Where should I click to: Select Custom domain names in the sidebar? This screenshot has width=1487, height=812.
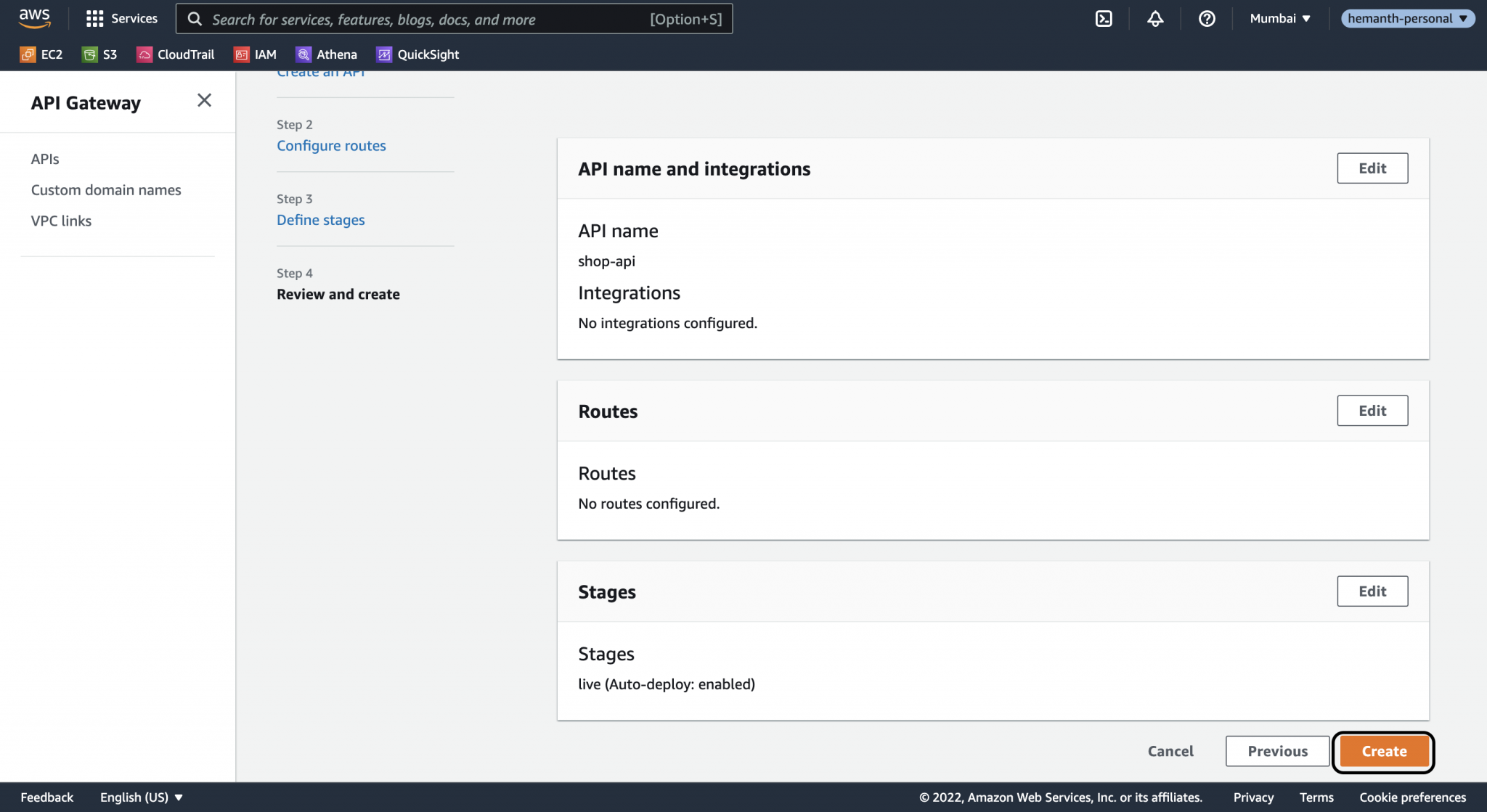(x=106, y=189)
